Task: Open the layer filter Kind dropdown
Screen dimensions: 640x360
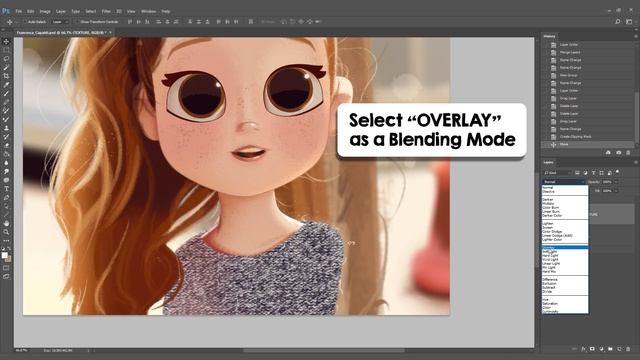Action: tap(557, 173)
